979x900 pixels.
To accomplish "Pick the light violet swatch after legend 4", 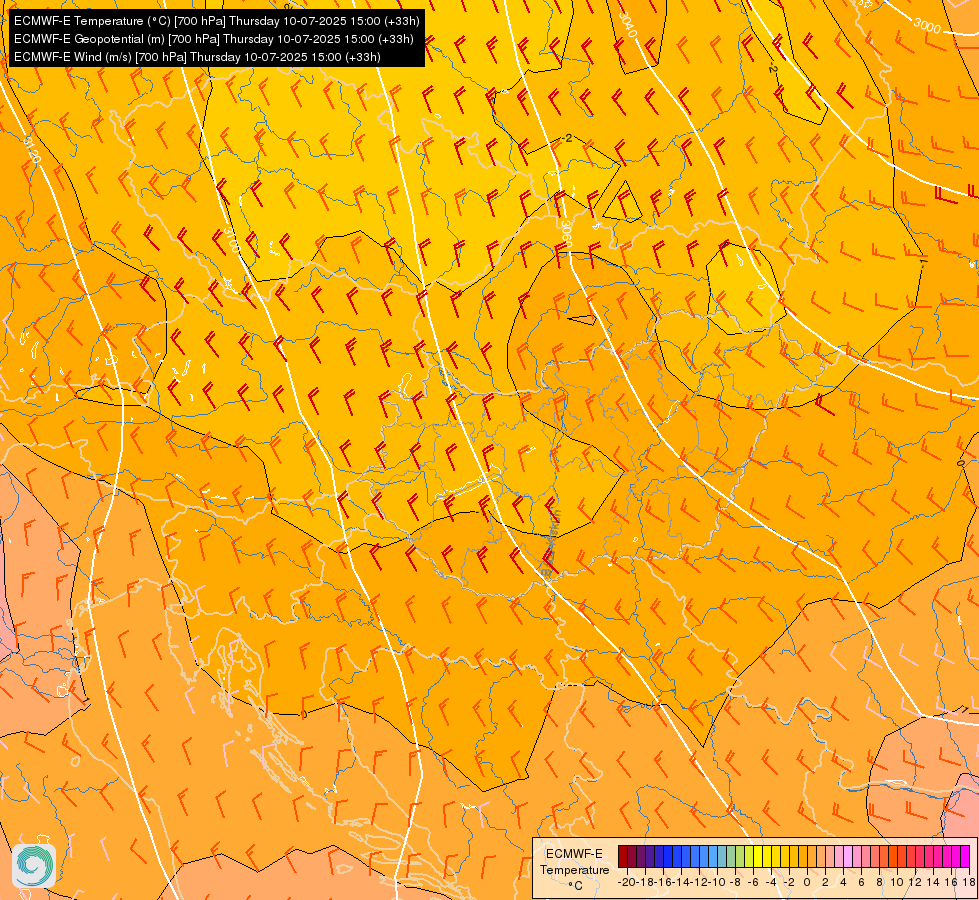I will point(848,856).
